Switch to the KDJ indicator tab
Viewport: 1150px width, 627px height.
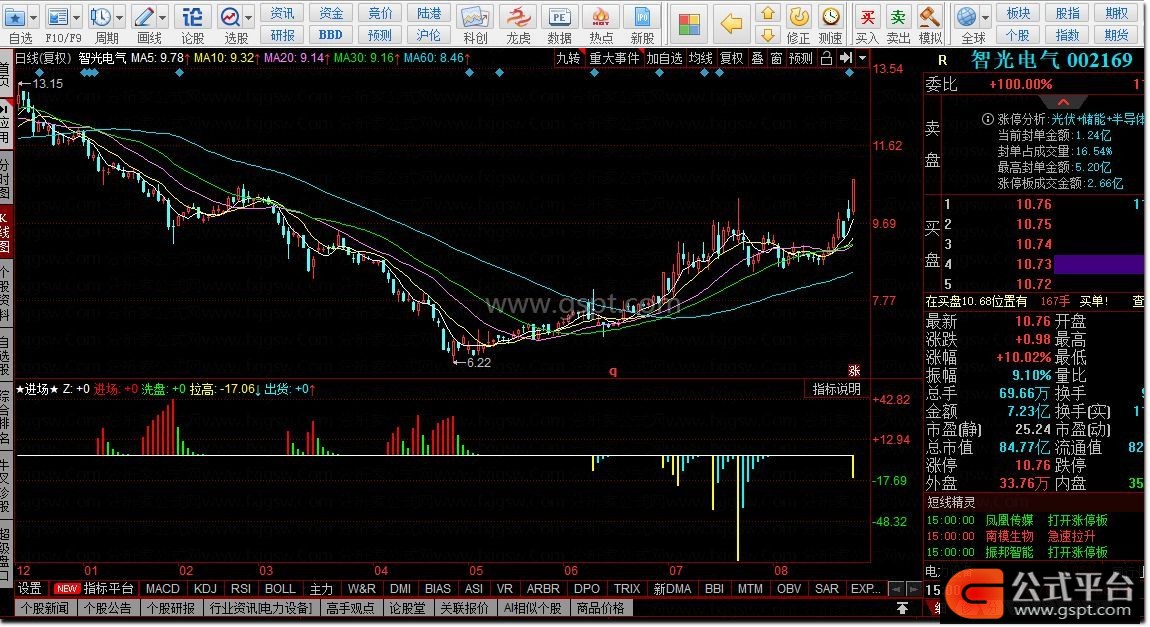[205, 589]
